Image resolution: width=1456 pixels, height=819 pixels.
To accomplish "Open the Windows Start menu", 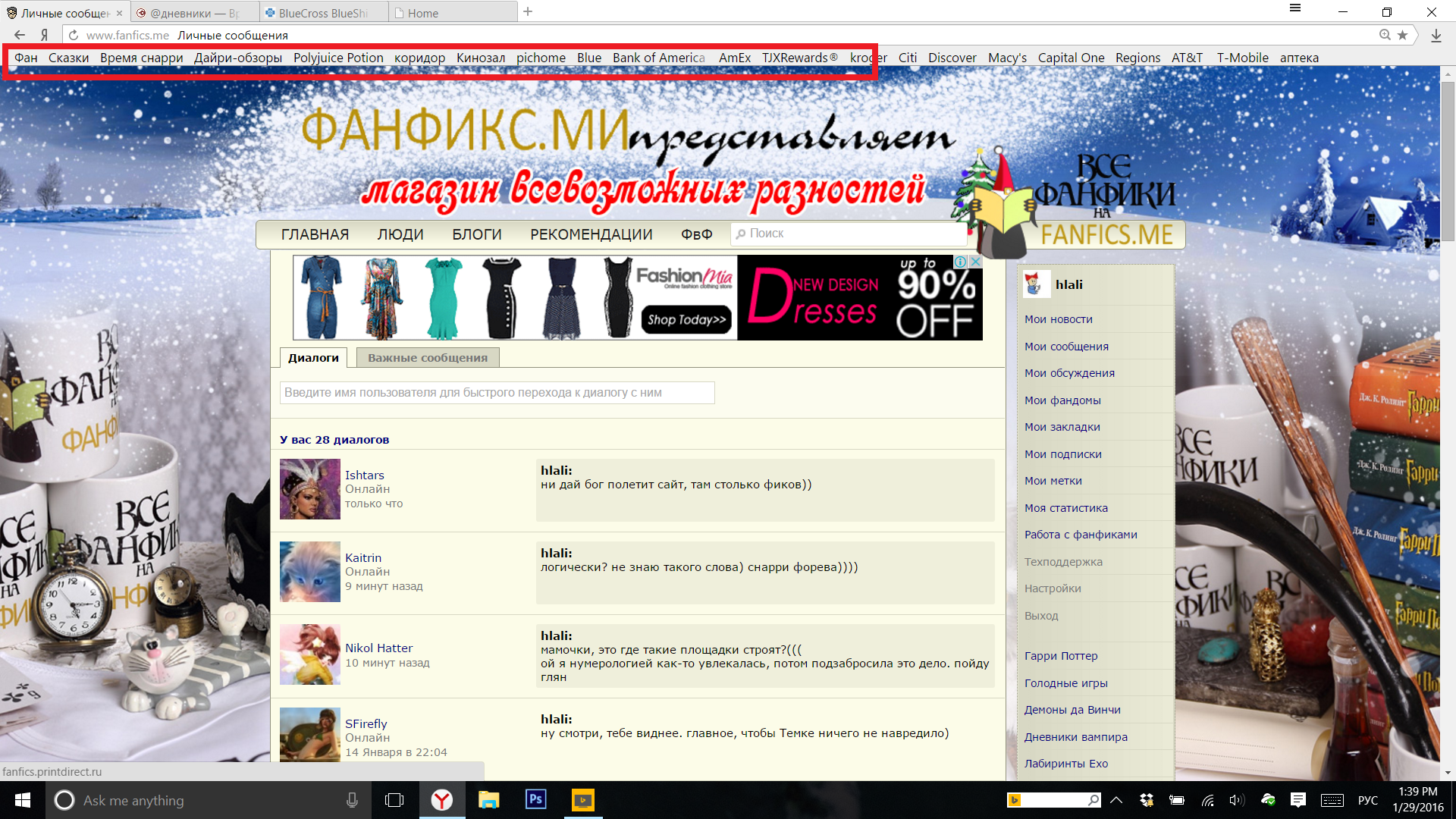I will pyautogui.click(x=23, y=800).
